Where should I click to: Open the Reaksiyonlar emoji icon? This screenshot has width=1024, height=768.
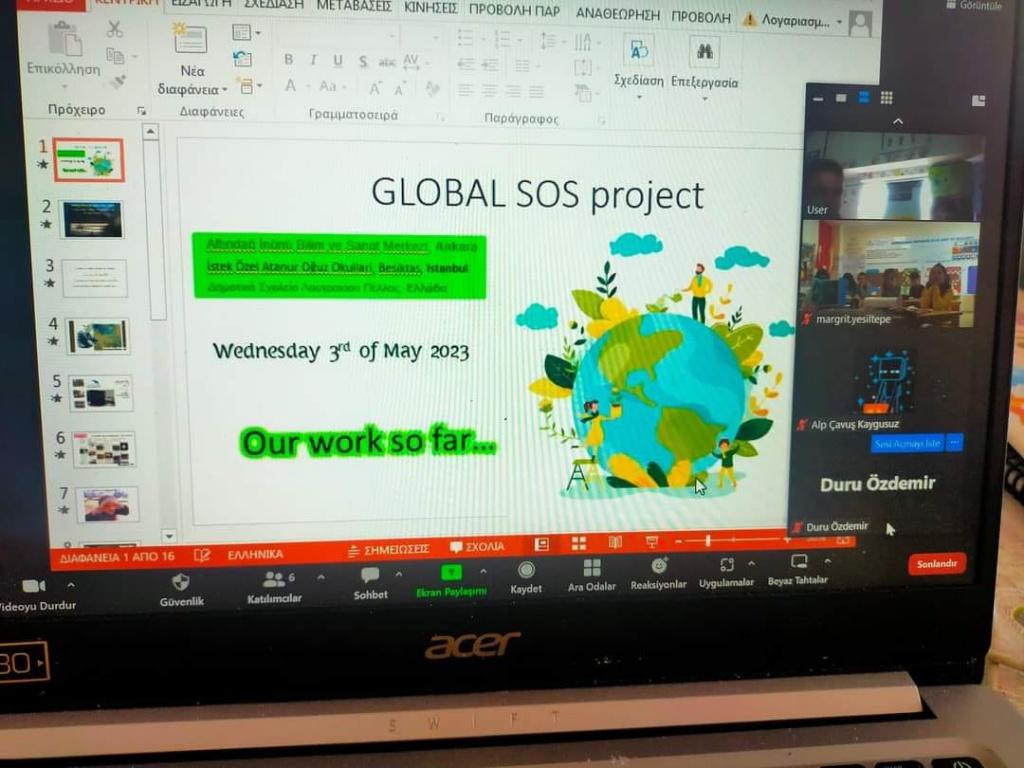coord(659,565)
